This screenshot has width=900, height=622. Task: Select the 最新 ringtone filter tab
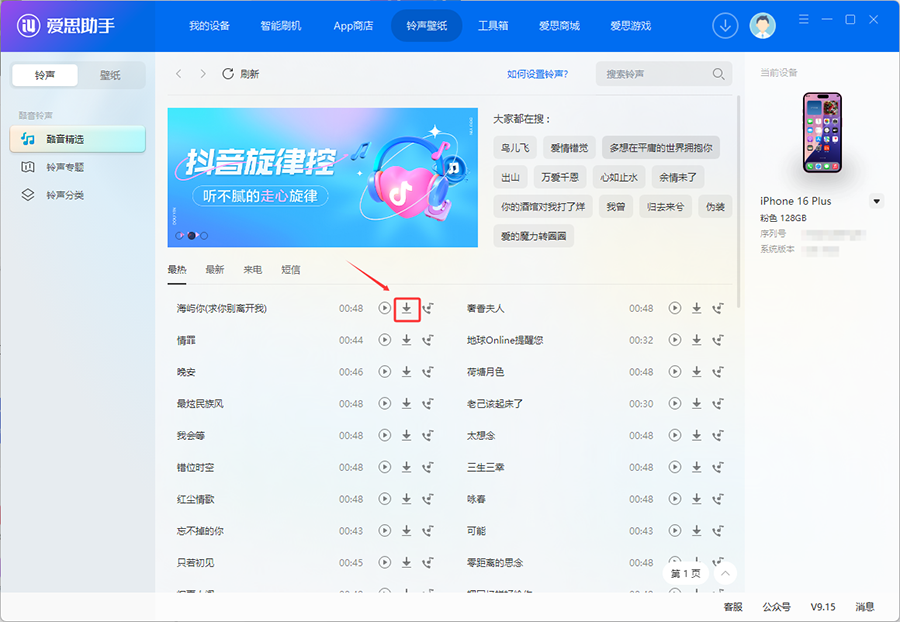coord(215,270)
